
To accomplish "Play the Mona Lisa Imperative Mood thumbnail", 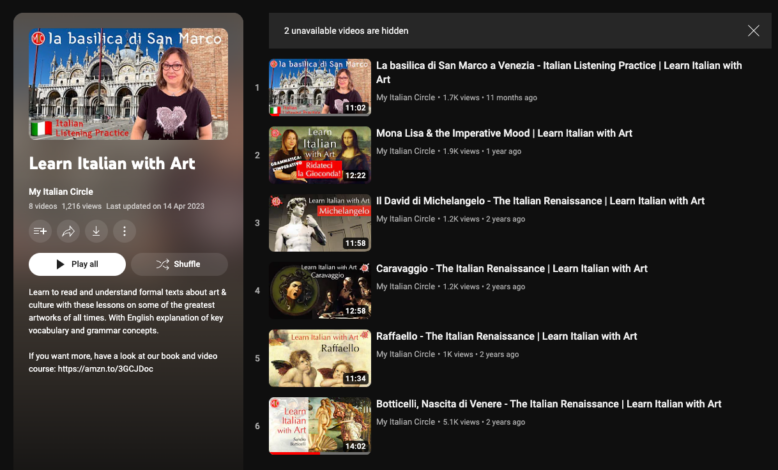I will click(x=319, y=155).
